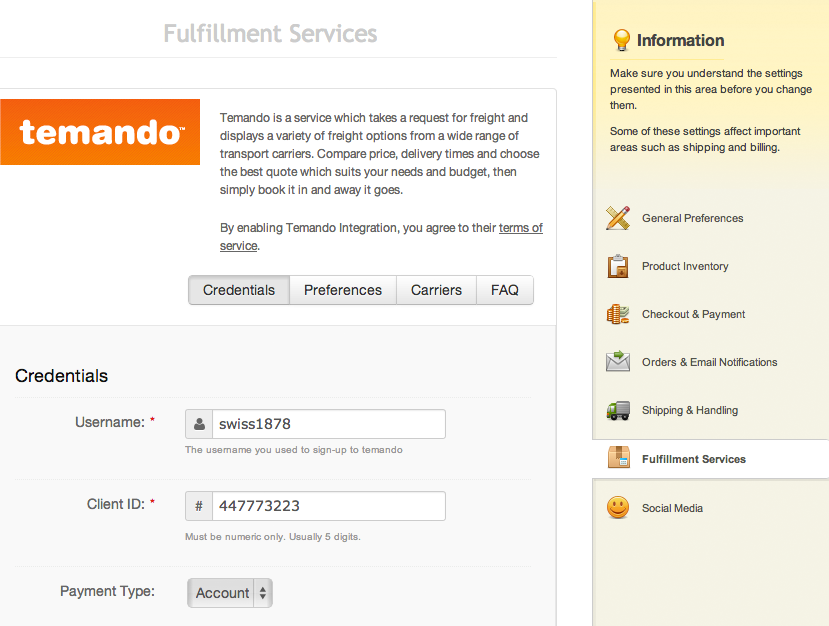This screenshot has width=829, height=626.
Task: Click the Fulfillment Services box icon
Action: pos(619,458)
